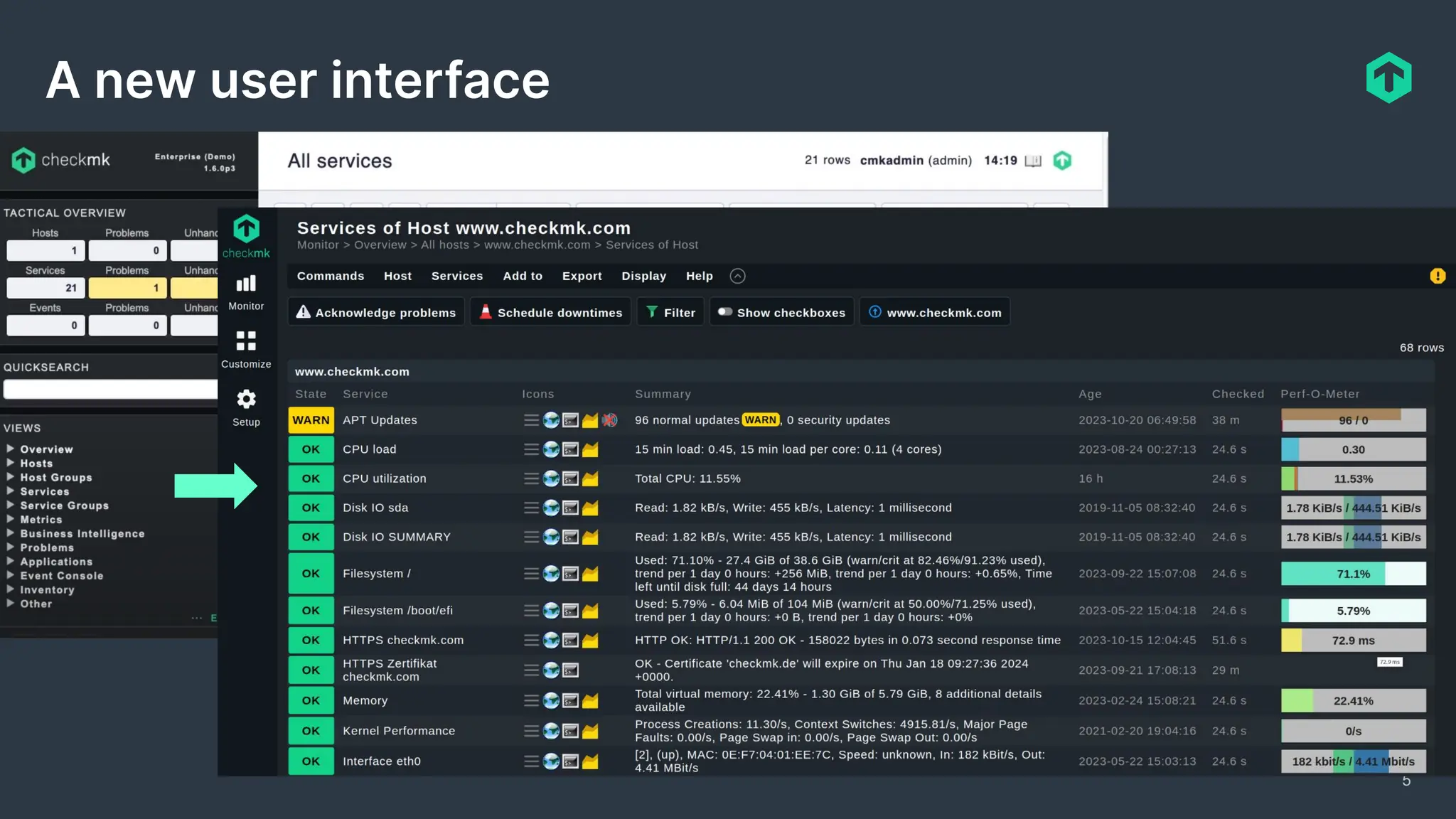Click the warning triangle on Acknowledge problems

coord(304,312)
